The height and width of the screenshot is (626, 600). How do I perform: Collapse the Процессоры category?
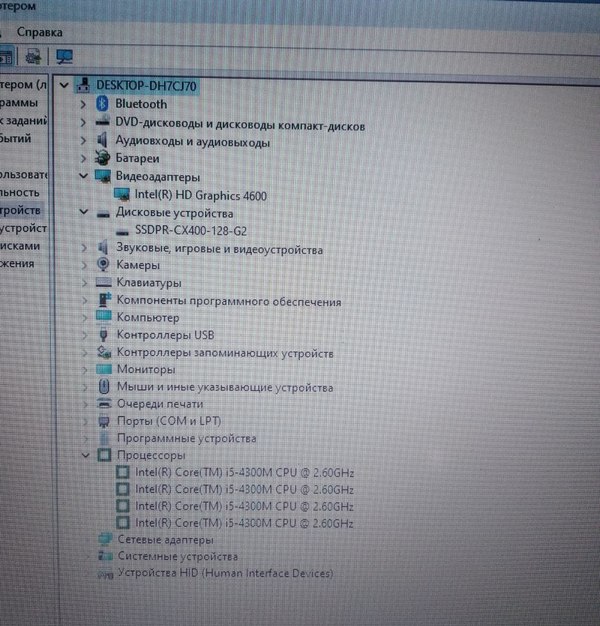click(83, 455)
